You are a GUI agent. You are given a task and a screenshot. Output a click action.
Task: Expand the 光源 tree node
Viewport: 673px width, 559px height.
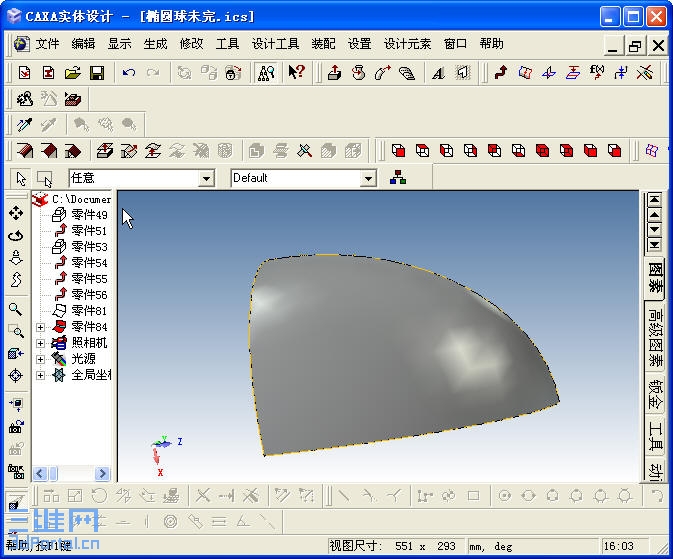pyautogui.click(x=40, y=359)
